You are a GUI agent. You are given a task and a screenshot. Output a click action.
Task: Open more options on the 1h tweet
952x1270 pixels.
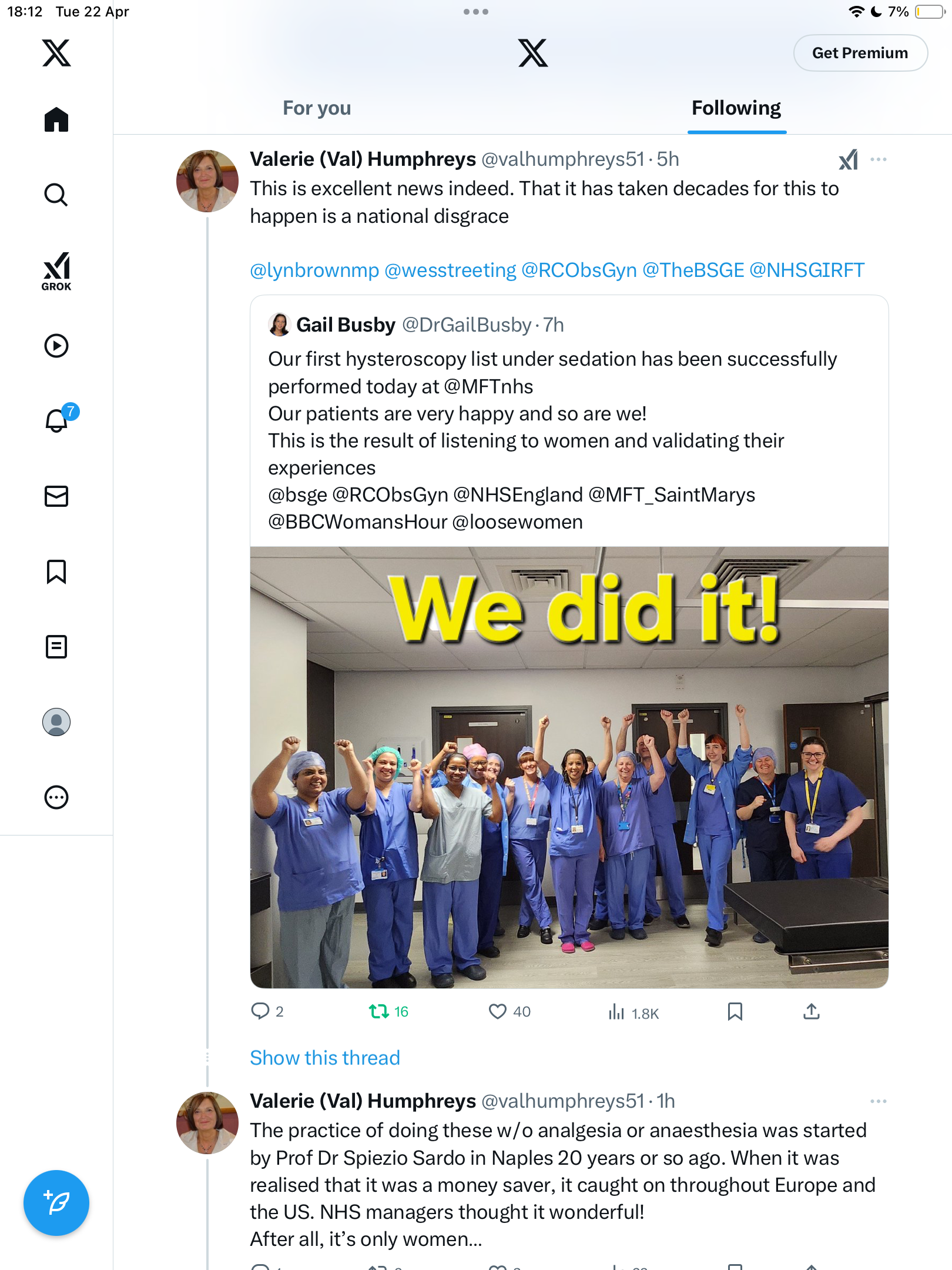click(x=879, y=1101)
